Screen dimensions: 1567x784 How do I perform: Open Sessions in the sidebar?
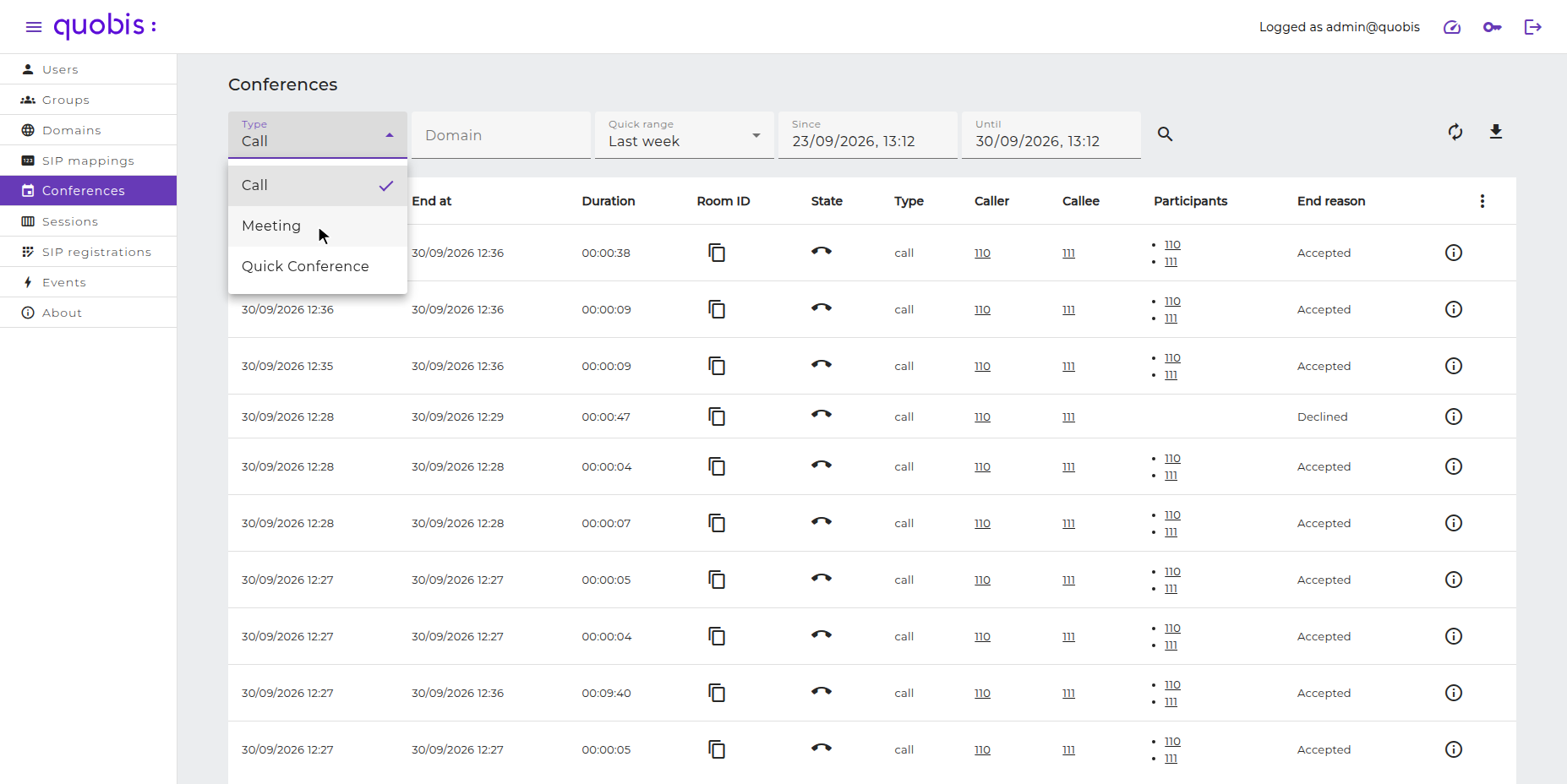pos(88,221)
